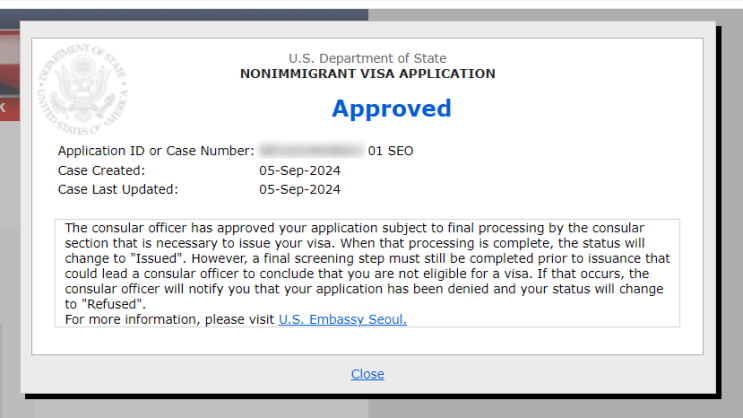Click the red banner behind the dialog
The width and height of the screenshot is (743, 418).
[9, 107]
